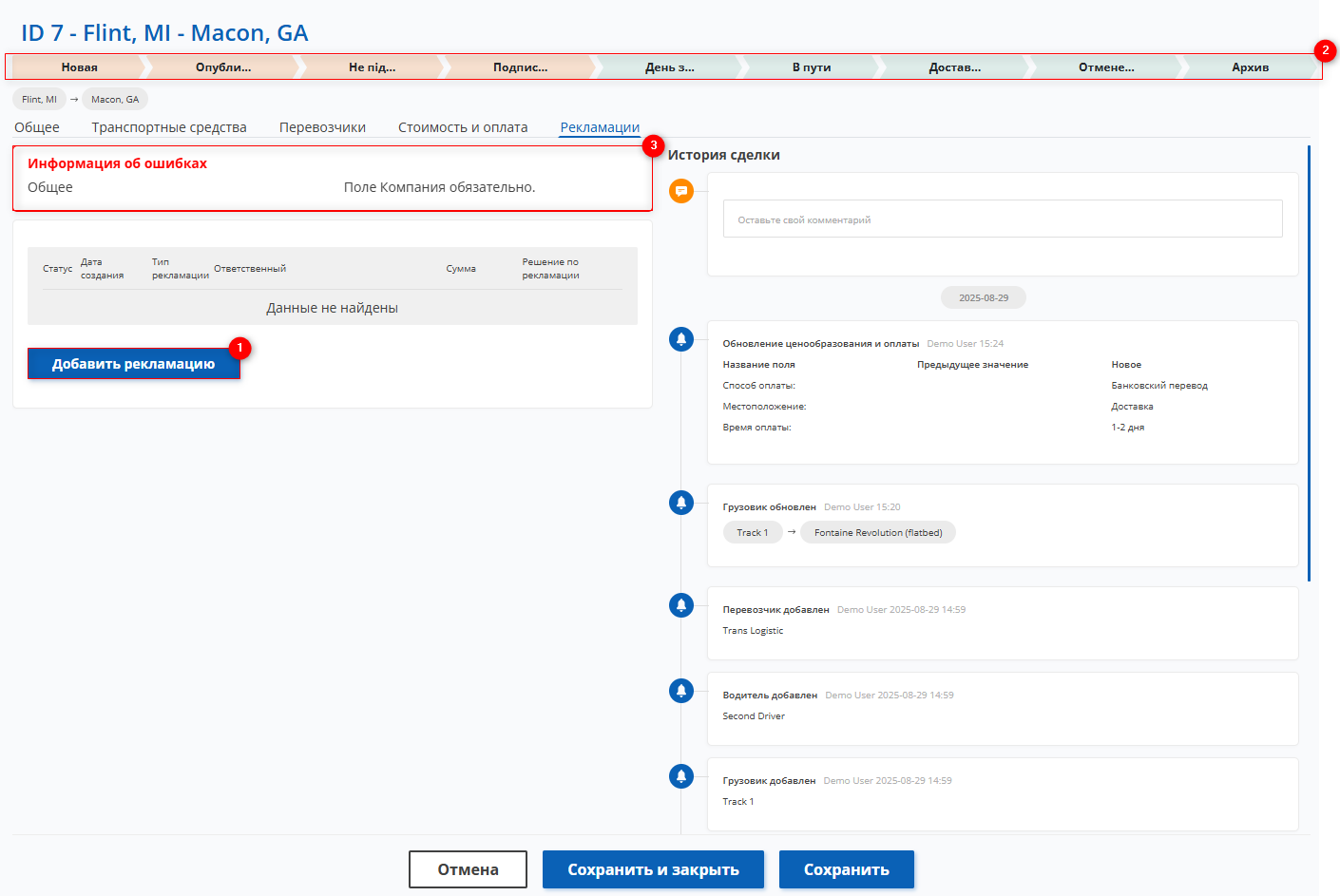Click bell icon beside 'Грузовик добавлен' entry

pos(681,776)
